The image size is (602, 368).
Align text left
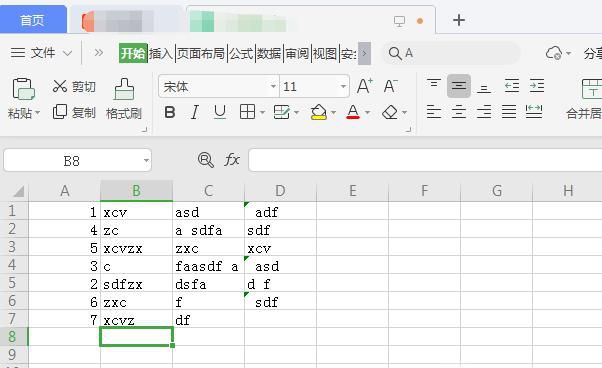434,112
